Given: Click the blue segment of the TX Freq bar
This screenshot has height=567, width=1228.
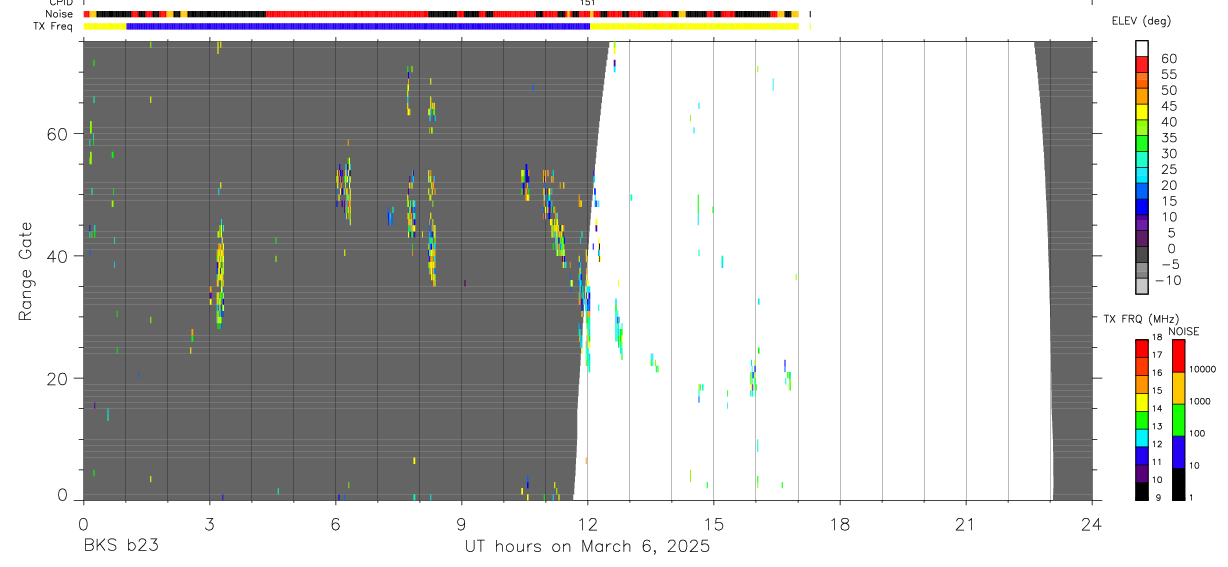Looking at the screenshot, I should (358, 26).
